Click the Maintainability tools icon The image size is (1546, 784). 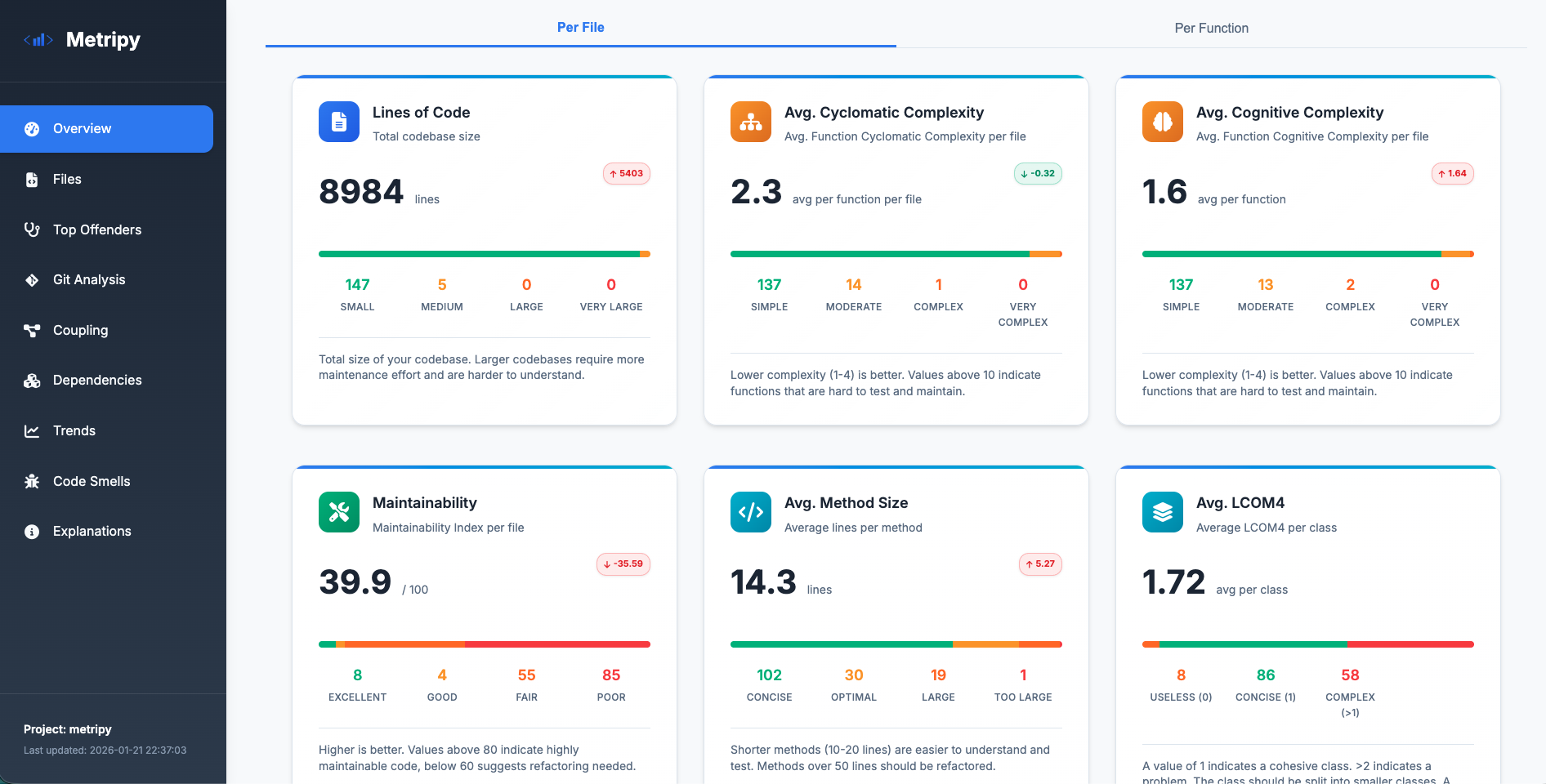[339, 512]
